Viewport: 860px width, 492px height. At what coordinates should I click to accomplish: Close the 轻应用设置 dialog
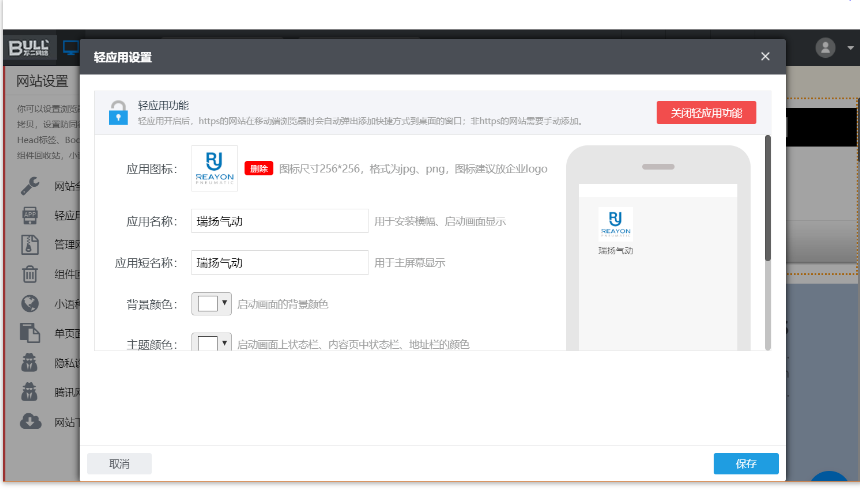pyautogui.click(x=765, y=57)
